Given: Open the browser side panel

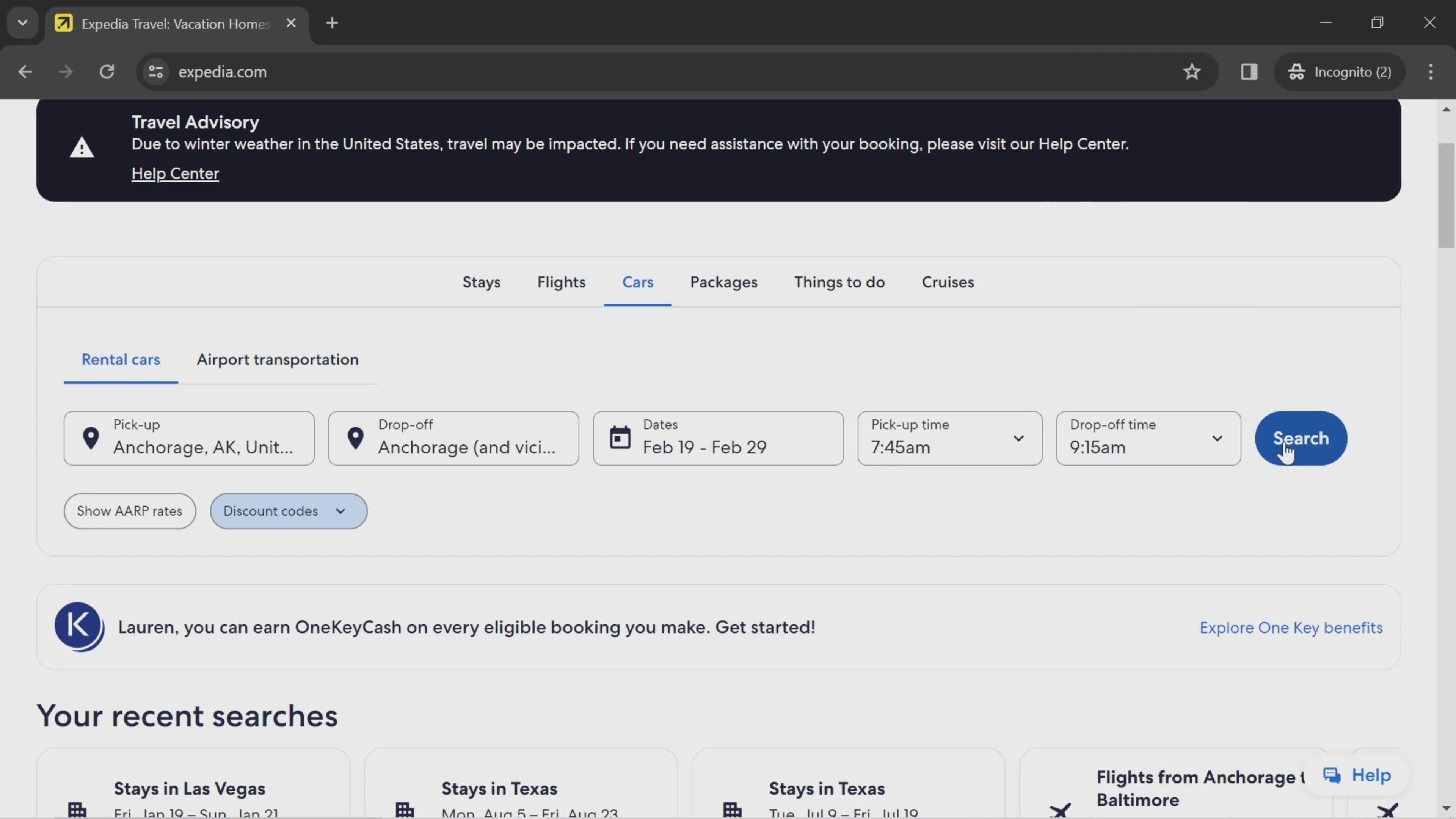Looking at the screenshot, I should point(1249,72).
